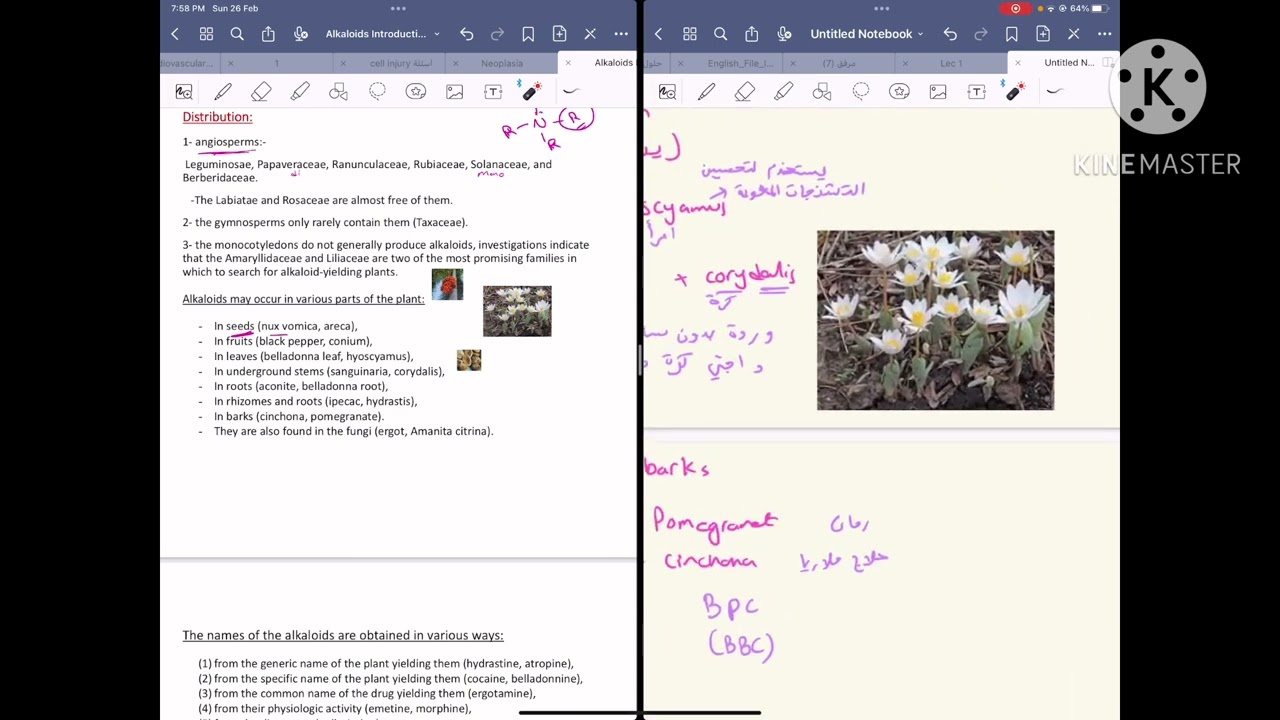Choose stroke style in left toolbar
The height and width of the screenshot is (720, 1280).
click(570, 92)
